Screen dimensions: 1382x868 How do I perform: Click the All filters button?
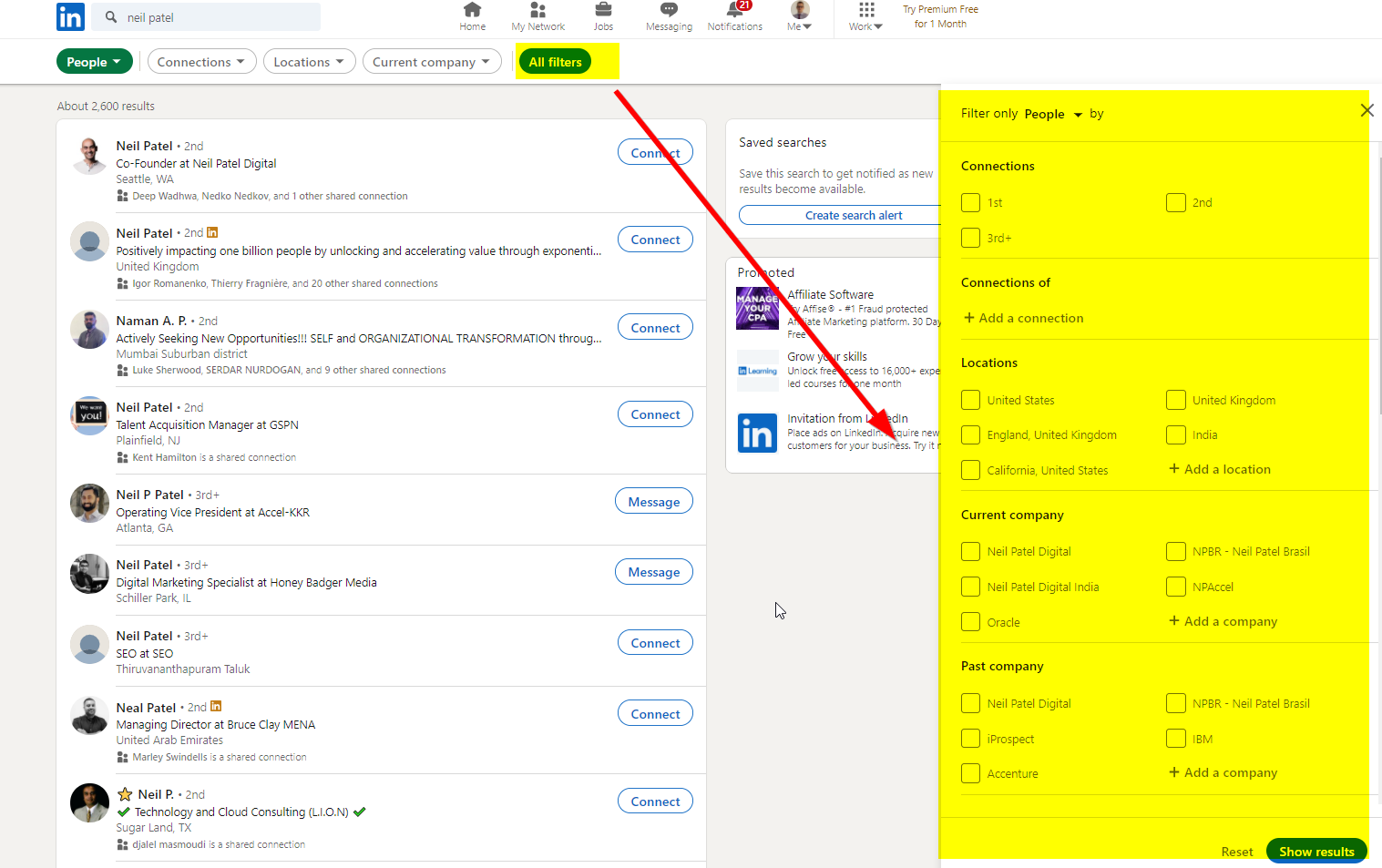pos(555,62)
